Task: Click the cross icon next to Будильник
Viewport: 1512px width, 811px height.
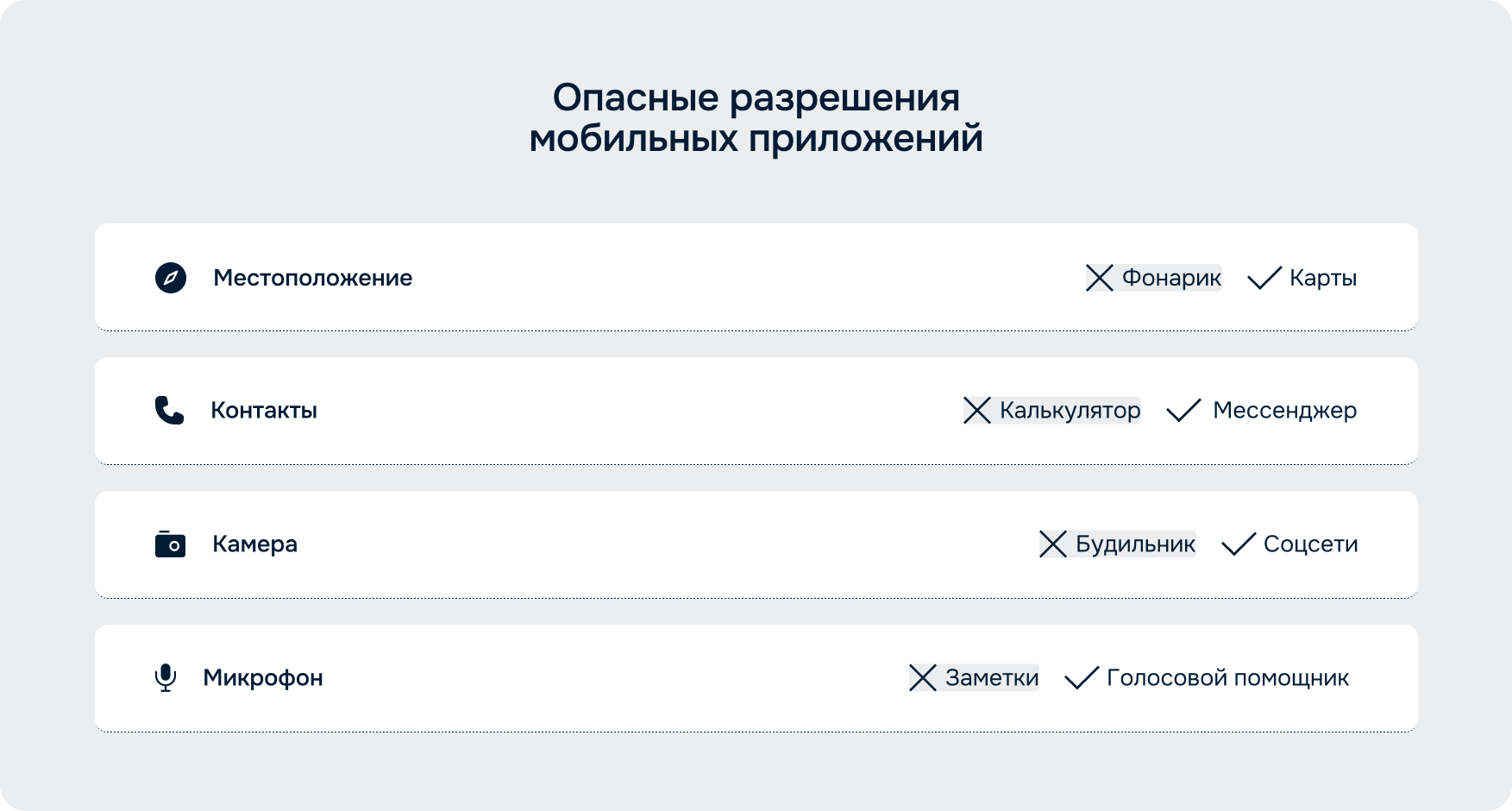Action: click(x=1053, y=544)
